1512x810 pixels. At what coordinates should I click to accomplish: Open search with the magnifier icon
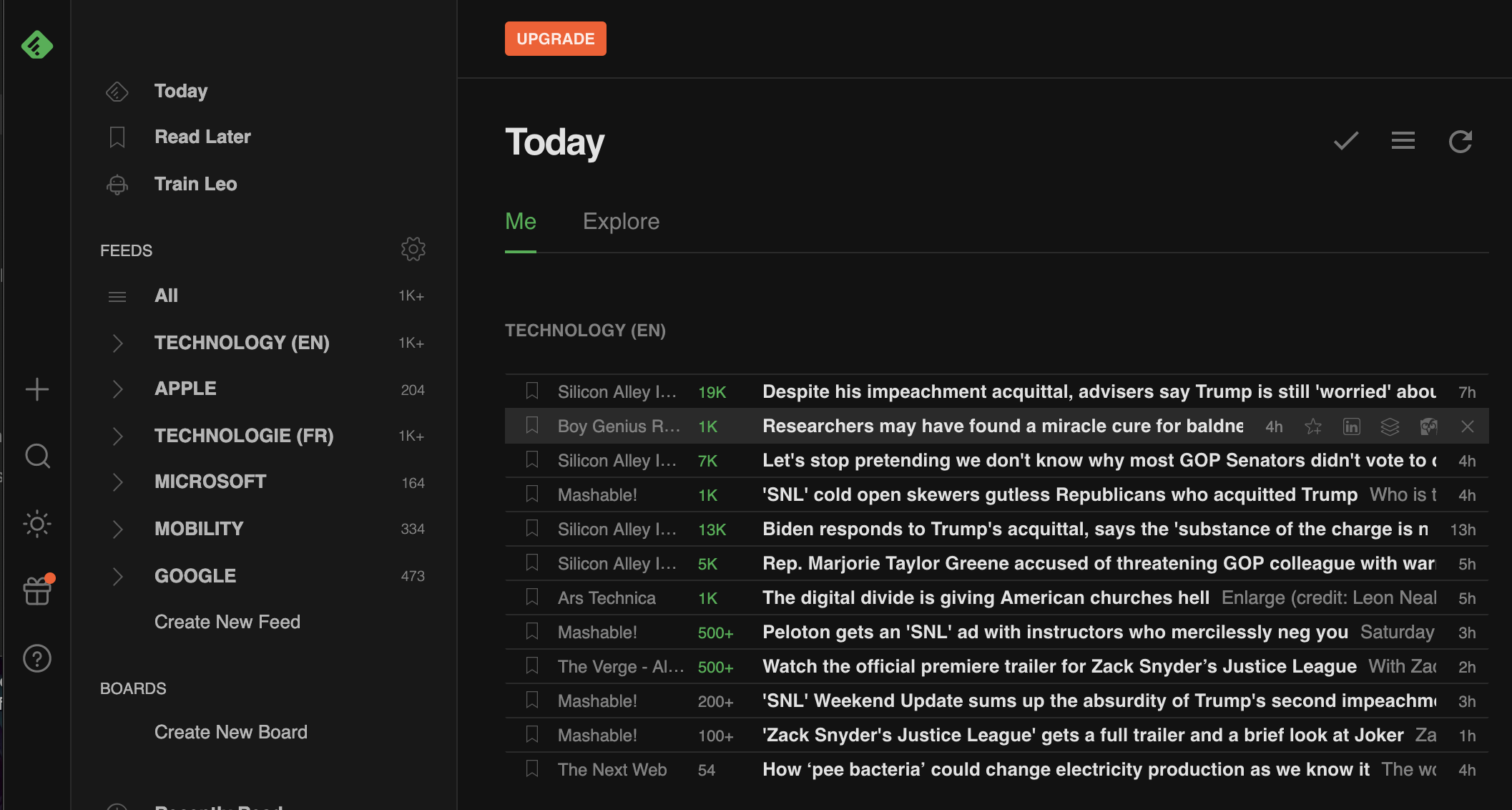(37, 456)
